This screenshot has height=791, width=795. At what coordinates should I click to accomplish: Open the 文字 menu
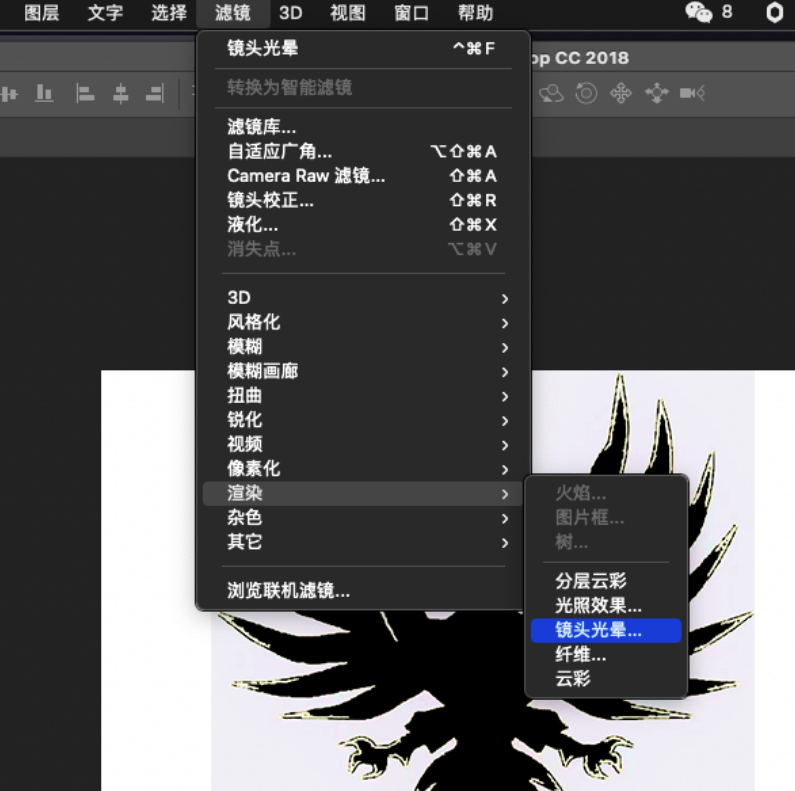pyautogui.click(x=105, y=13)
